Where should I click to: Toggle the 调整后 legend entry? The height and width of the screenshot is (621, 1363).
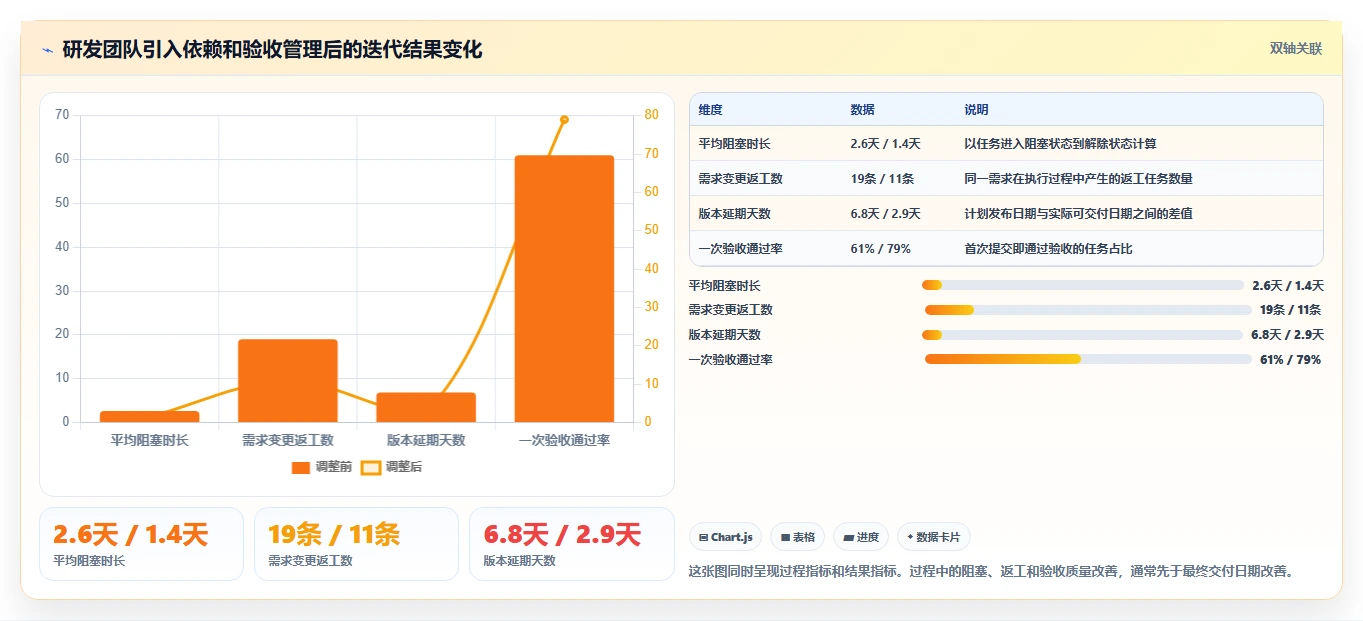(392, 467)
